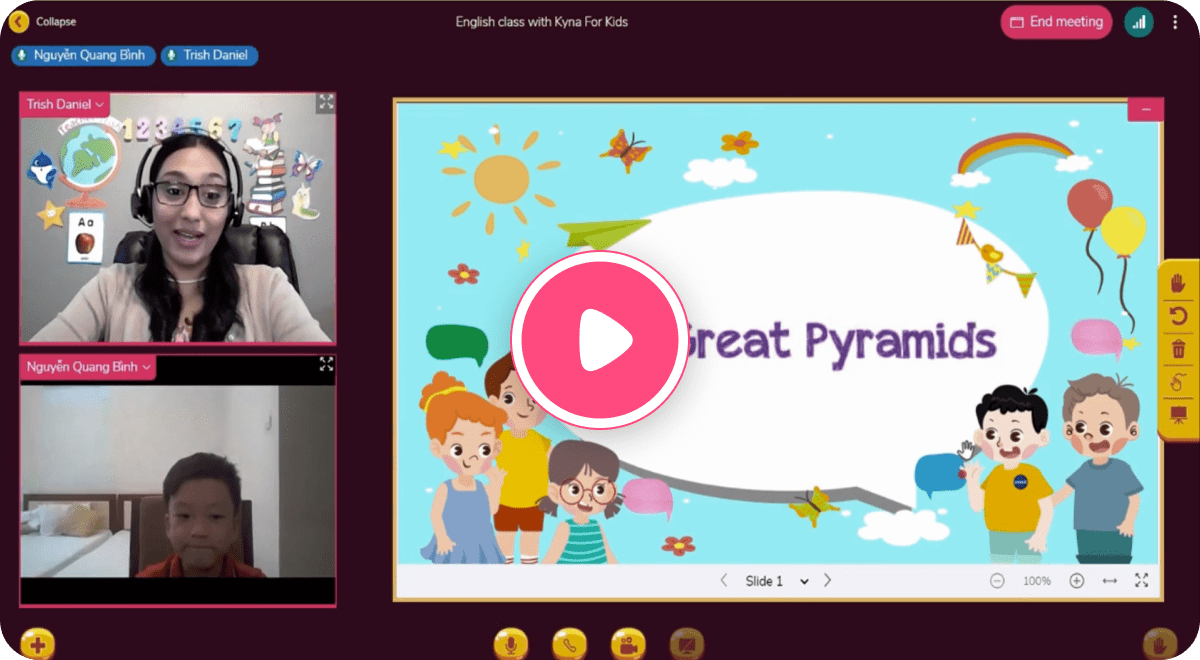This screenshot has height=660, width=1200.
Task: Click the undo annotation icon
Action: pos(1178,317)
